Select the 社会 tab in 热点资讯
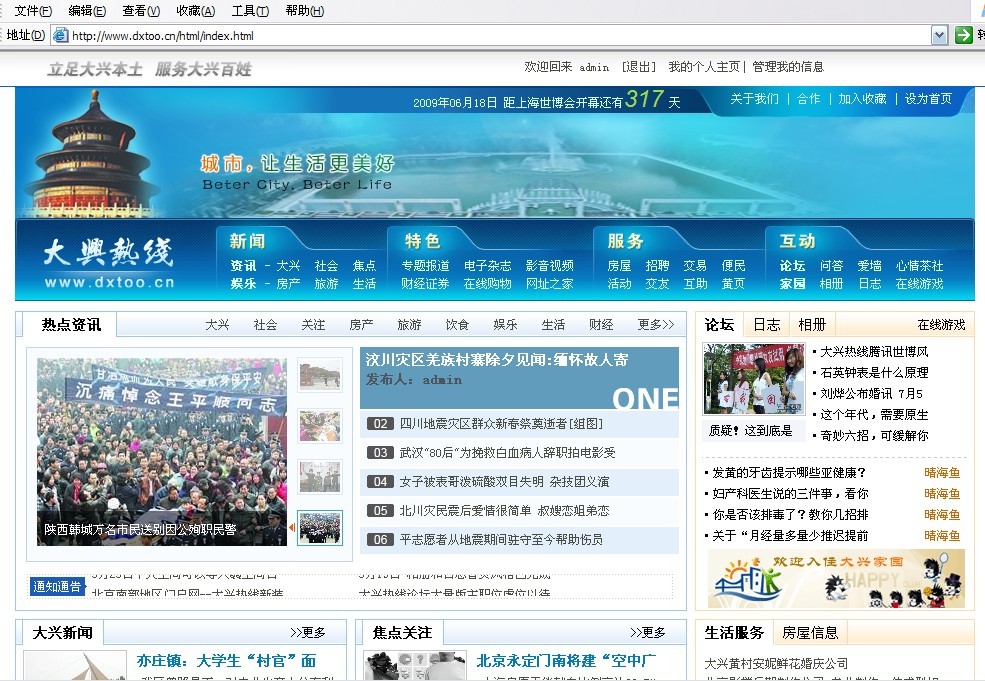985x681 pixels. coord(265,325)
